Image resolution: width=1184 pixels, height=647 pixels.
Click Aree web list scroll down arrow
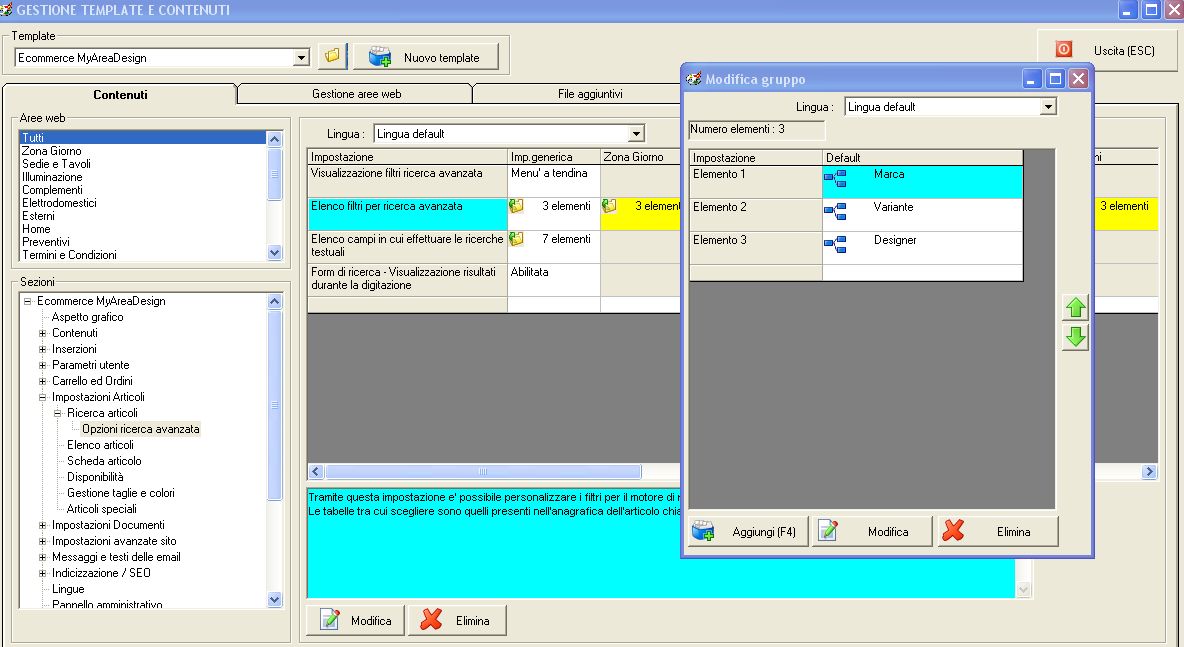coord(274,253)
